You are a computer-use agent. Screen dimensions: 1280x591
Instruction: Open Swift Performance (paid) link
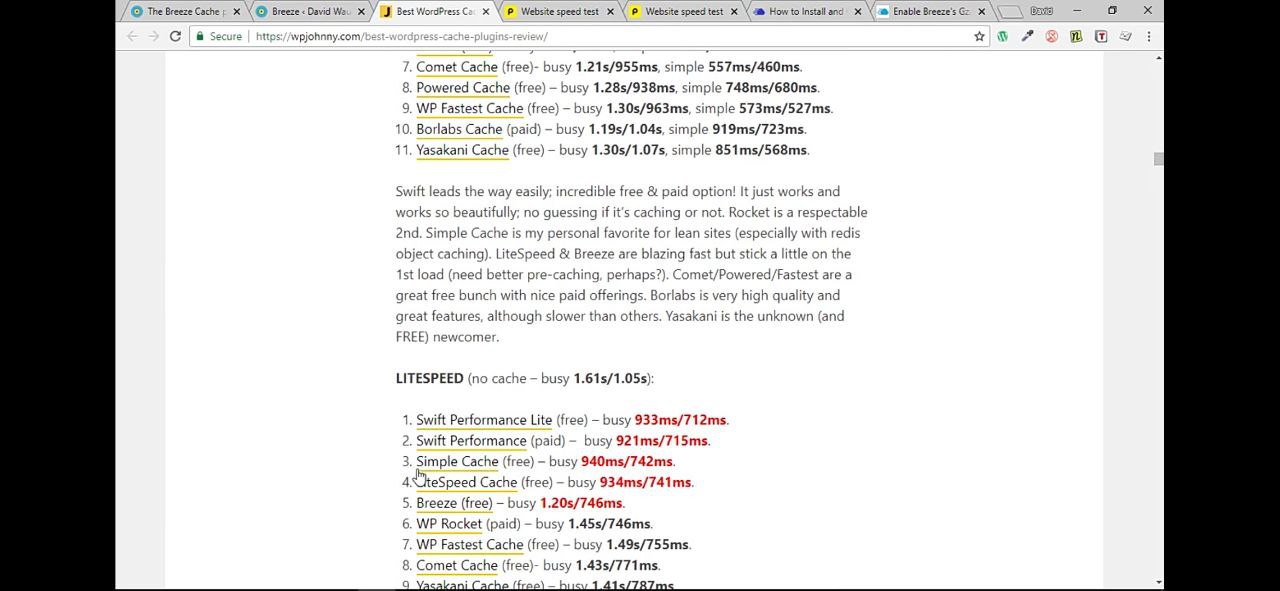pos(471,441)
